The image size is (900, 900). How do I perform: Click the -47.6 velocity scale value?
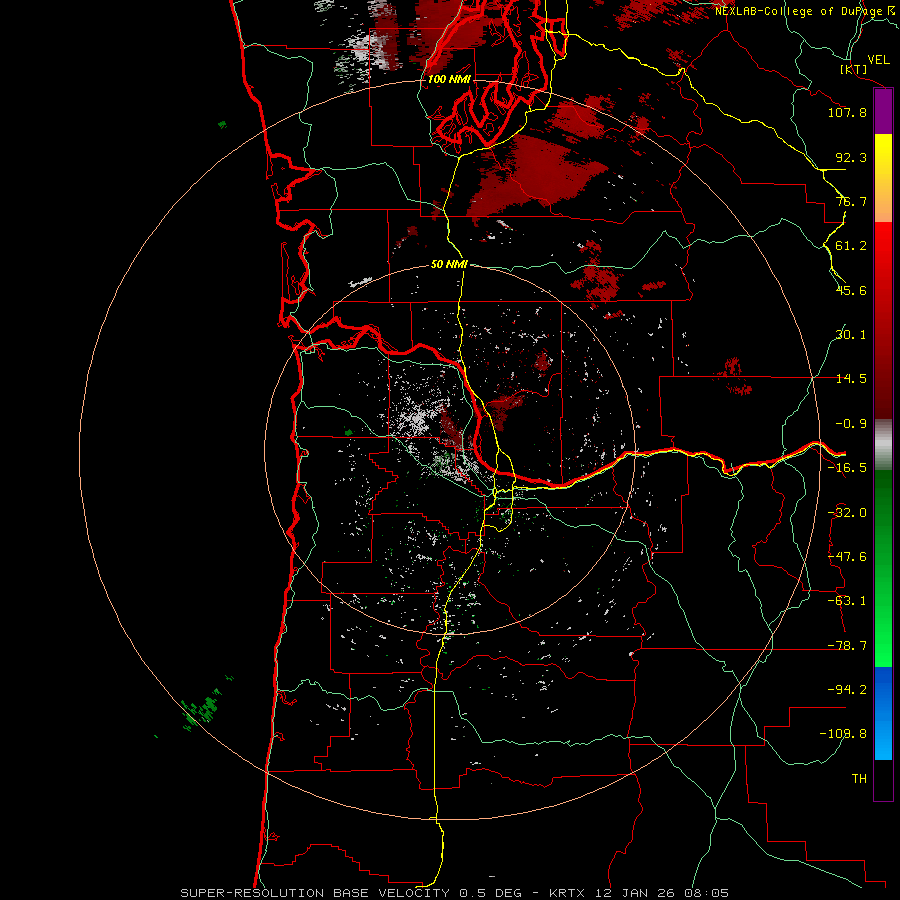pyautogui.click(x=847, y=557)
